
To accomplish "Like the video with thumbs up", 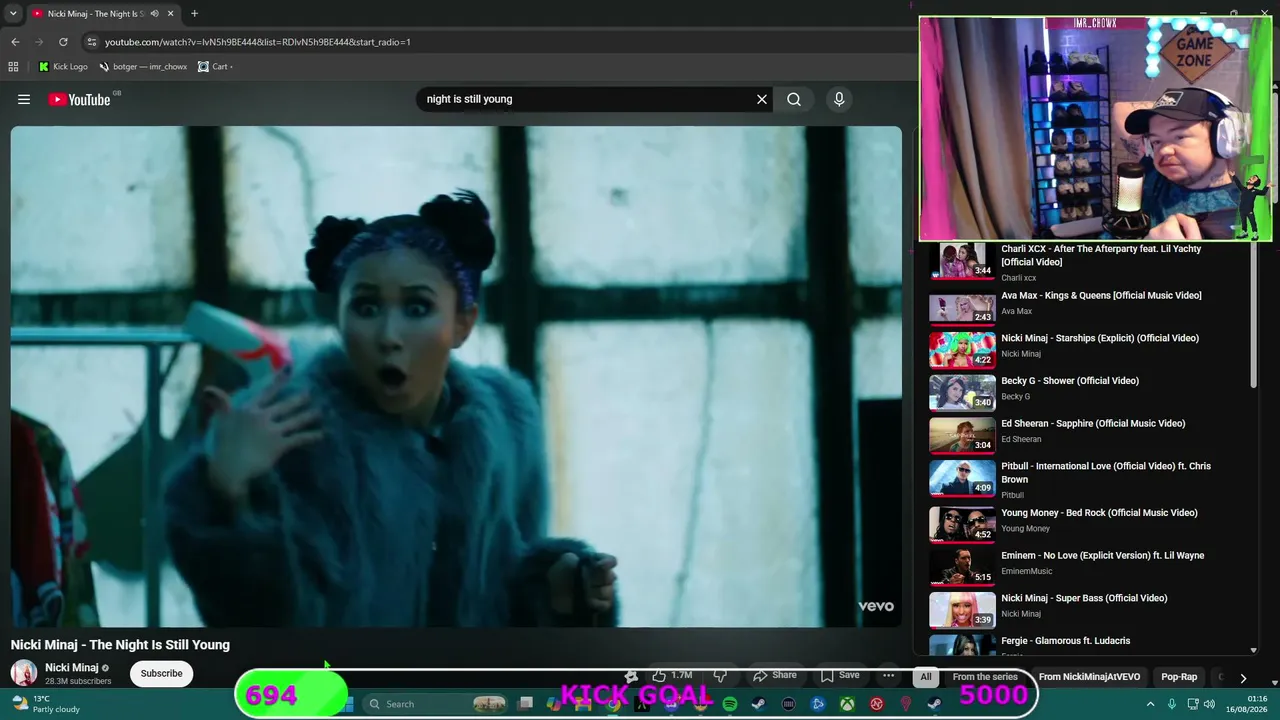I will (672, 675).
